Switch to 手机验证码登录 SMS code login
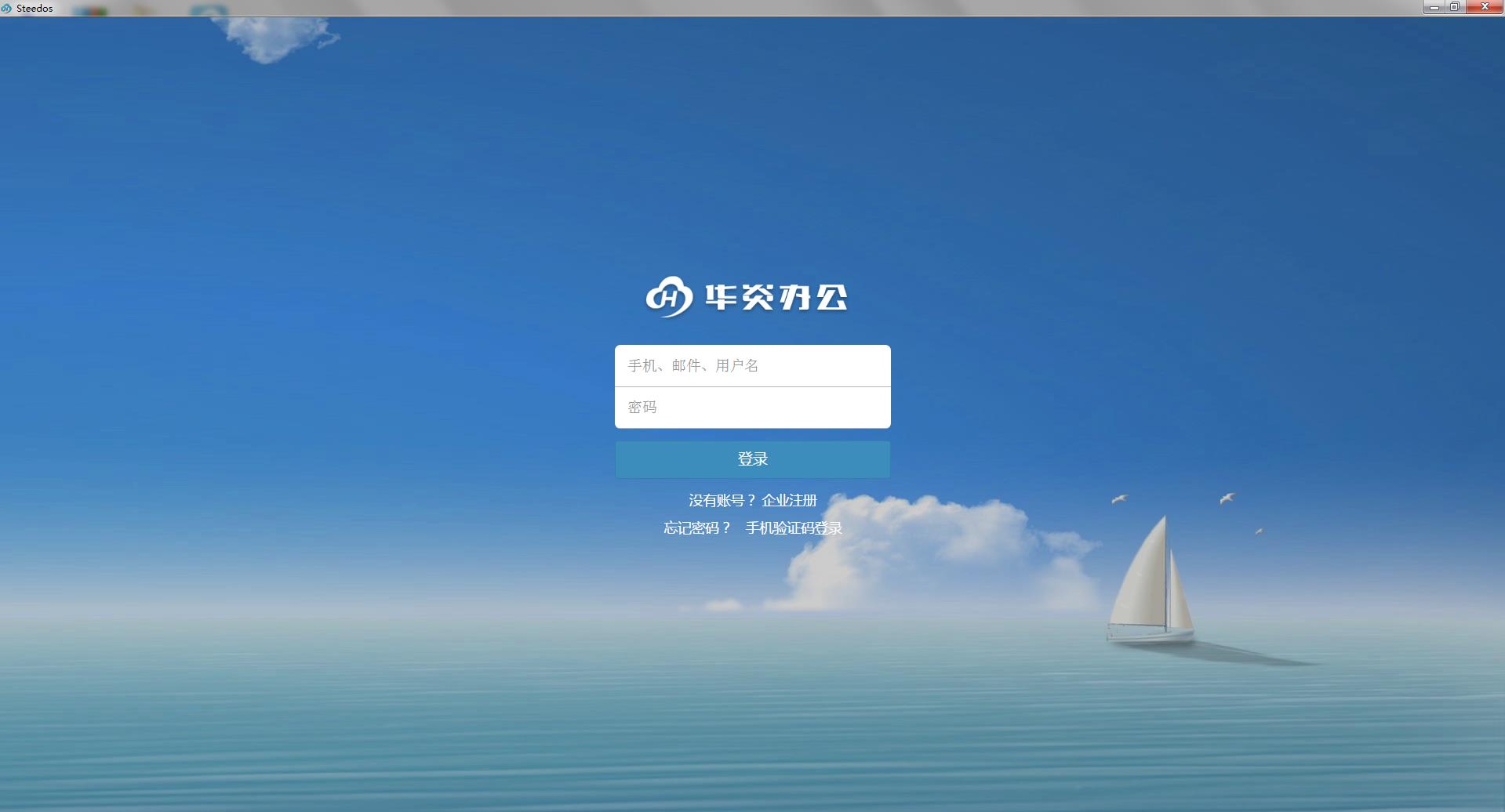This screenshot has width=1505, height=812. (794, 528)
